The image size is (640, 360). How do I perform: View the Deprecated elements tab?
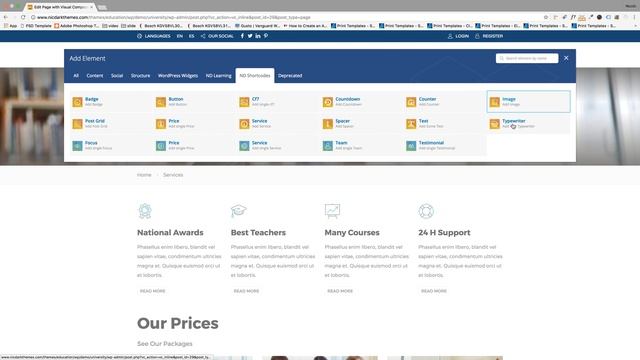point(290,76)
